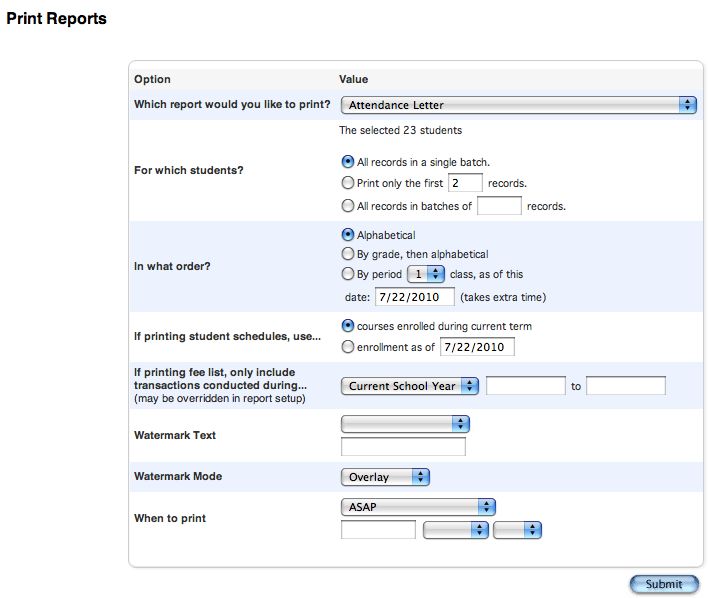Choose Alphabetical order radio button
The width and height of the screenshot is (708, 598).
[348, 235]
